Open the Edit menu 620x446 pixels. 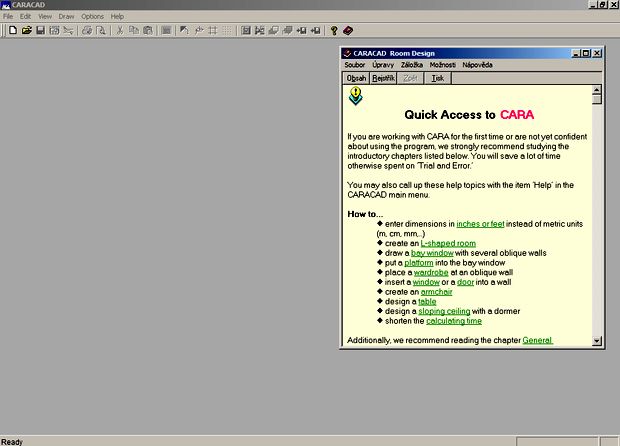[25, 16]
